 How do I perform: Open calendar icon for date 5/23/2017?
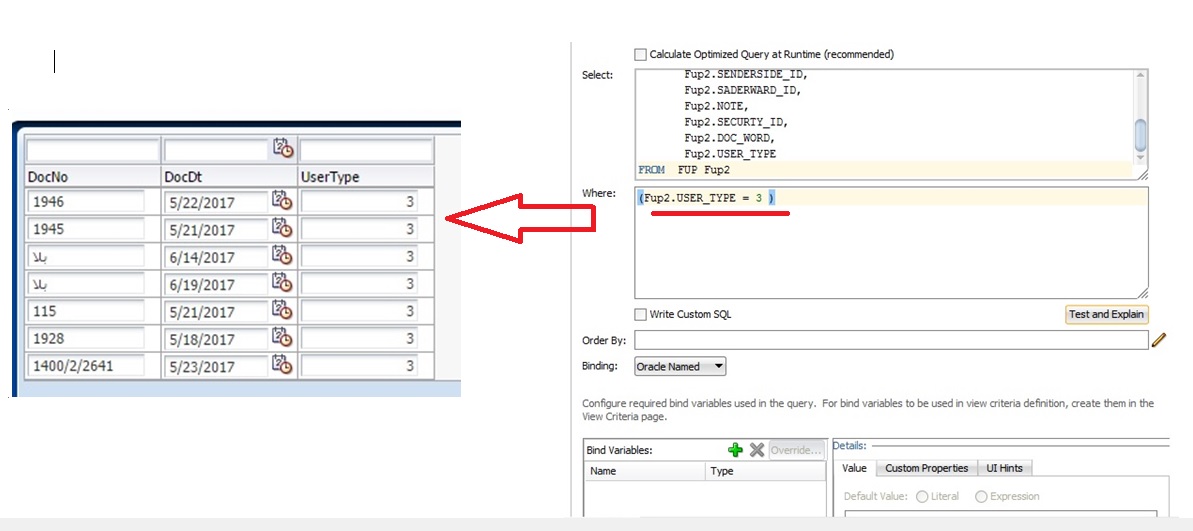282,366
